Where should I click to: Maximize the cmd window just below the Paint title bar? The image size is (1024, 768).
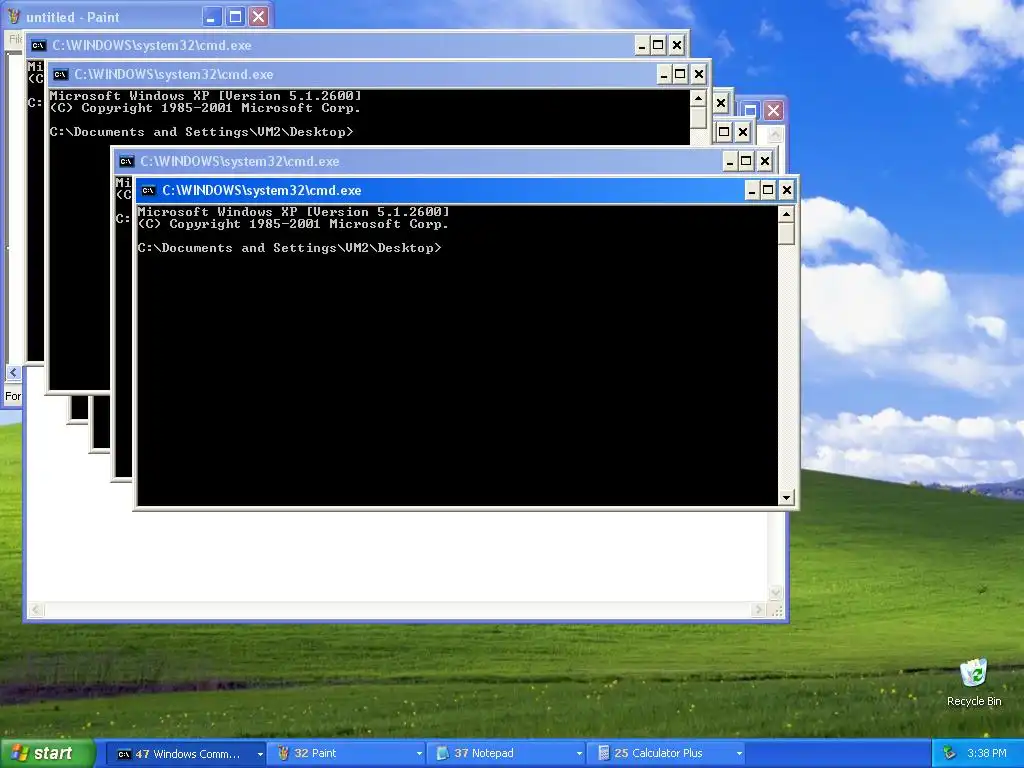658,46
